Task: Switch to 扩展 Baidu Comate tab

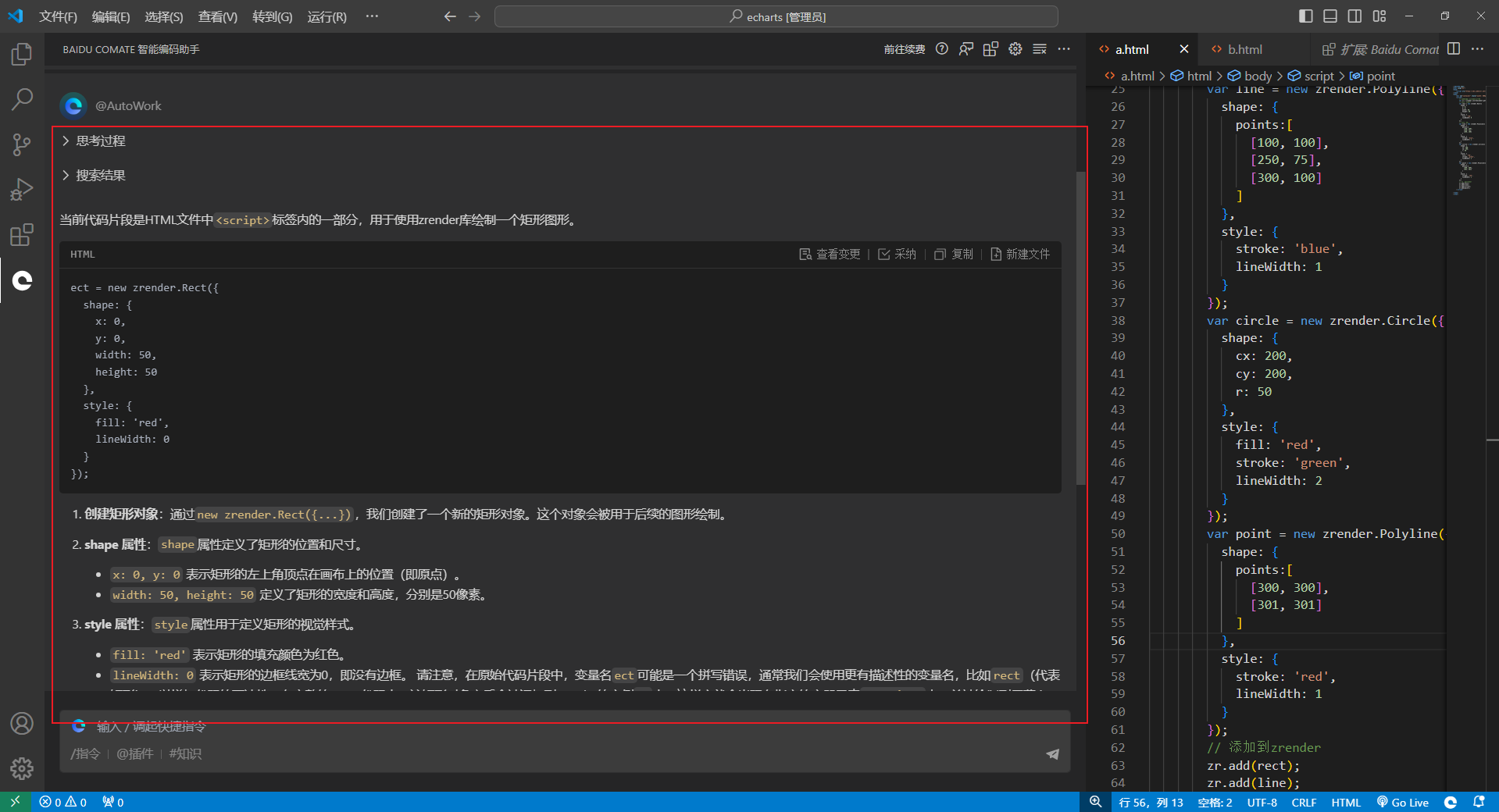Action: coord(1380,49)
